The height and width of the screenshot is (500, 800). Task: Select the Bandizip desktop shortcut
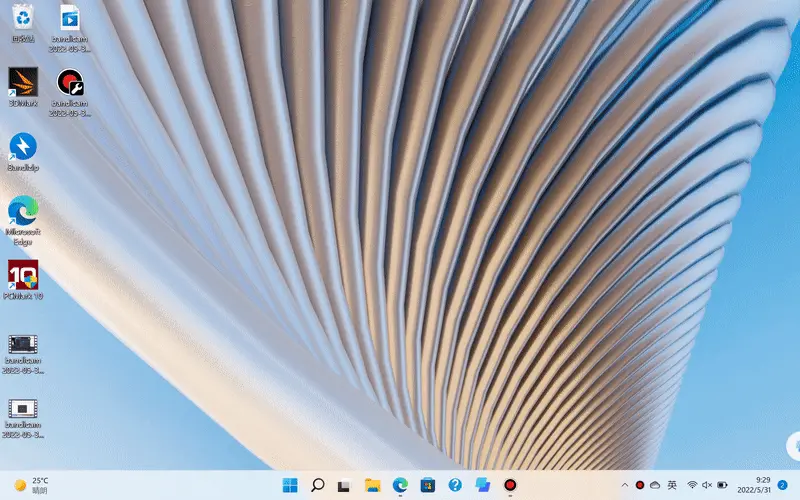click(22, 147)
